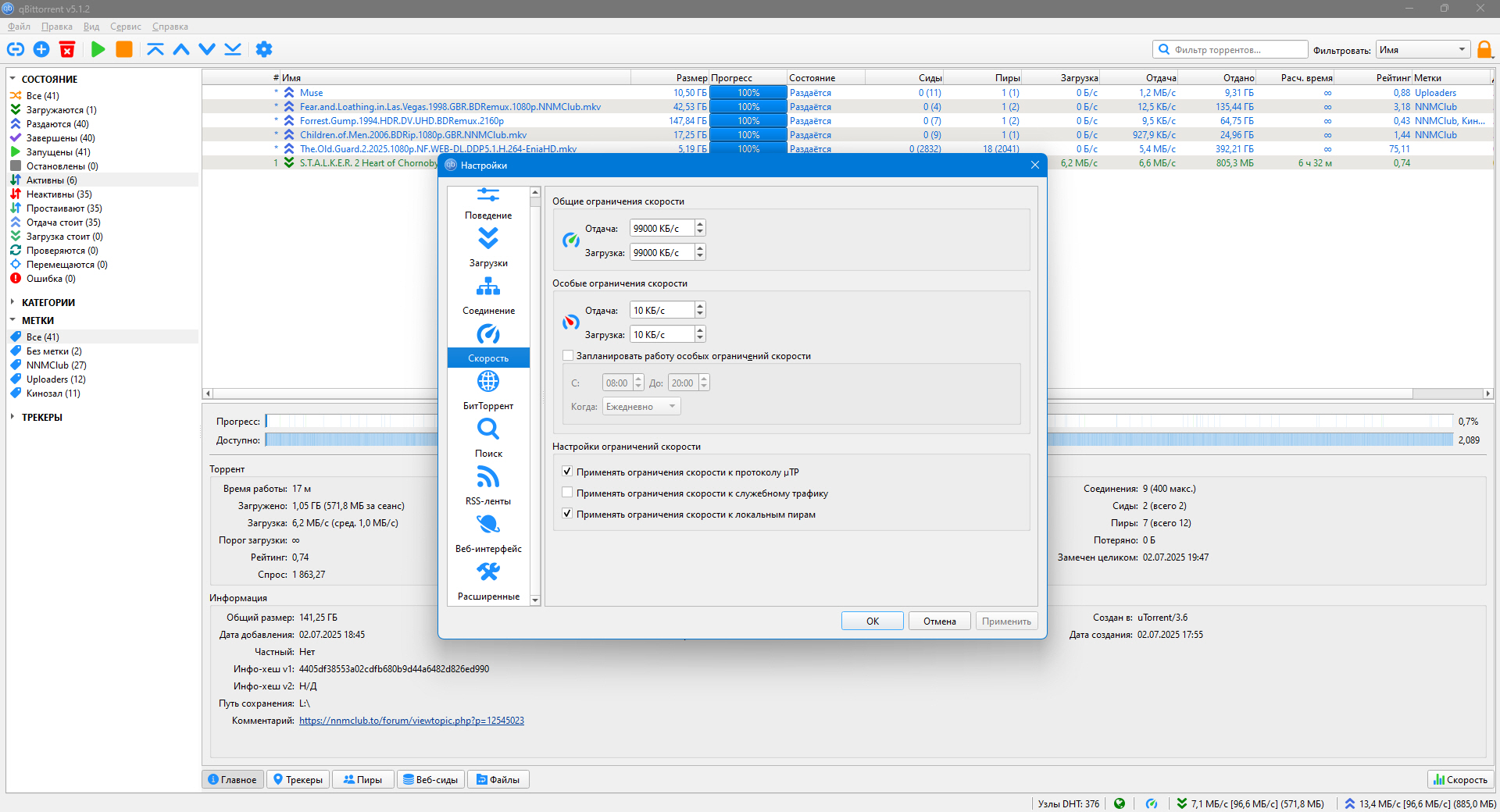Expand the ТРЕКЕРЫ sidebar section
Screen dimensions: 1500x812
coord(12,417)
